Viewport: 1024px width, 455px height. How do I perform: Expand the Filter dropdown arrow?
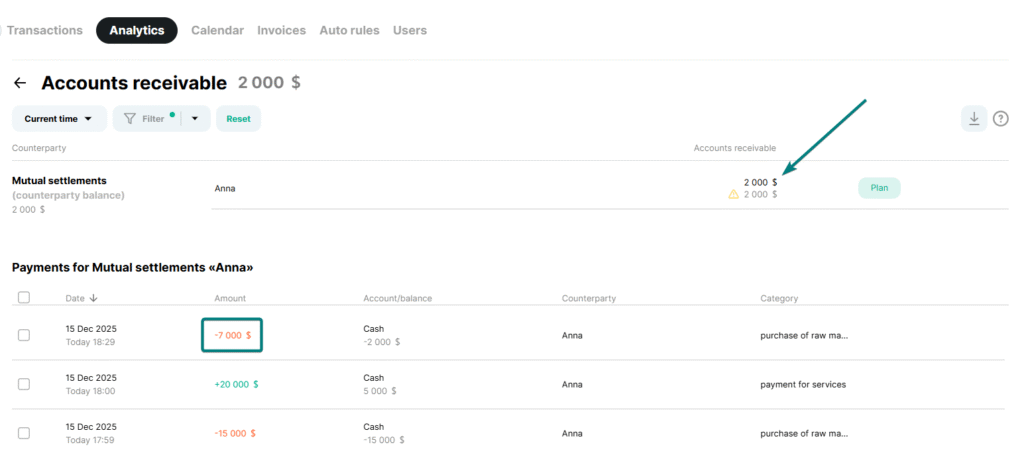click(195, 119)
